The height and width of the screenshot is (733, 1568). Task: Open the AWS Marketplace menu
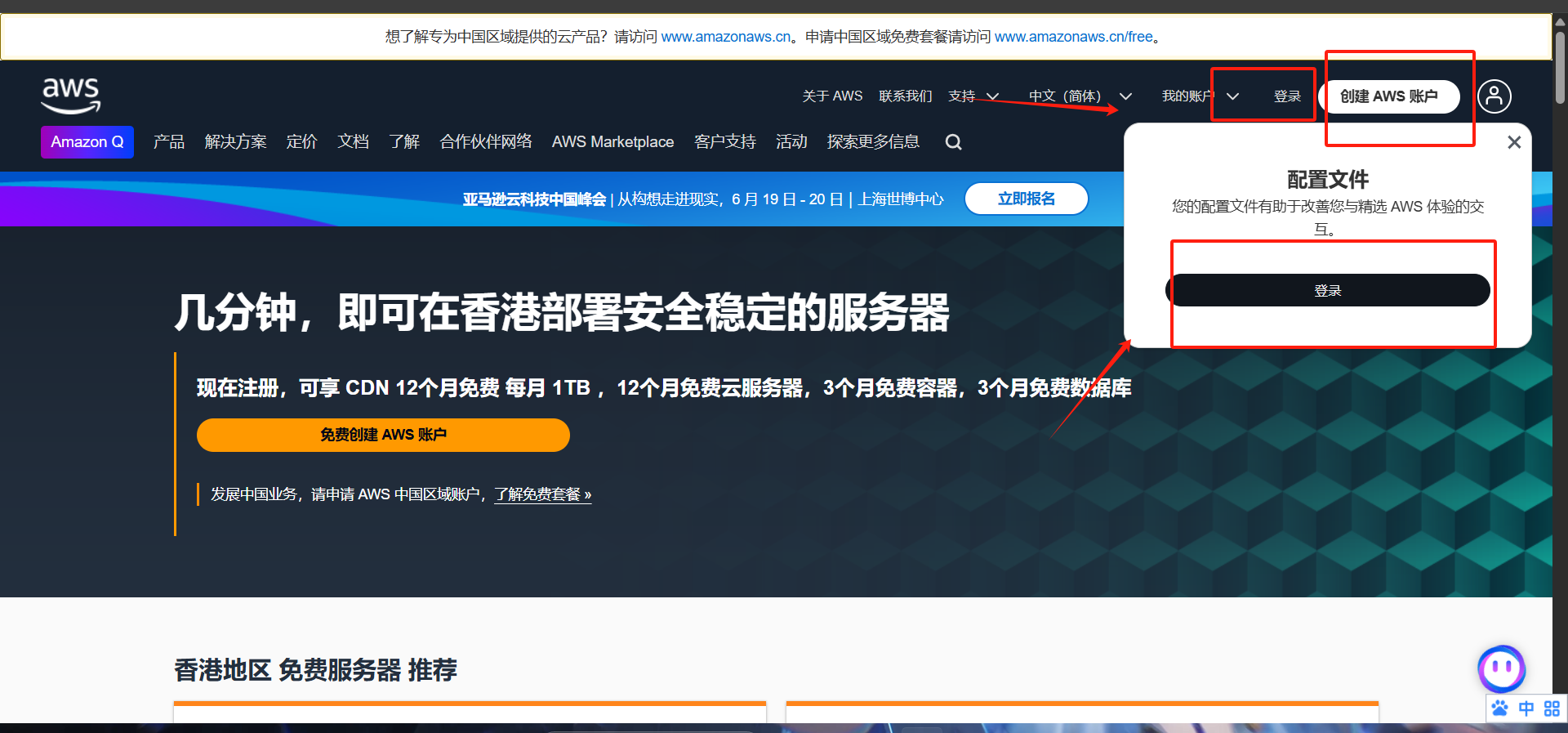(612, 142)
